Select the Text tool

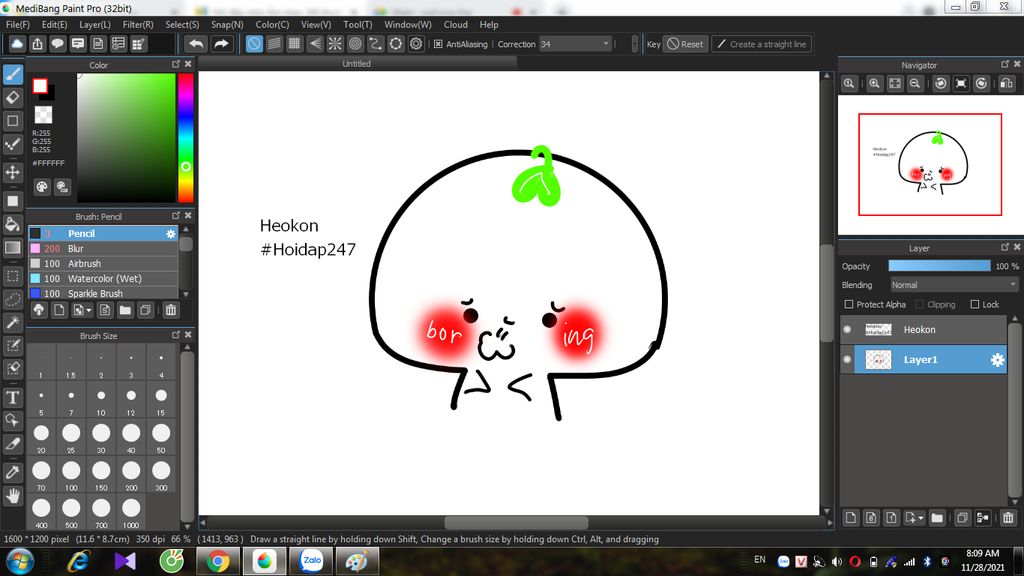point(12,398)
